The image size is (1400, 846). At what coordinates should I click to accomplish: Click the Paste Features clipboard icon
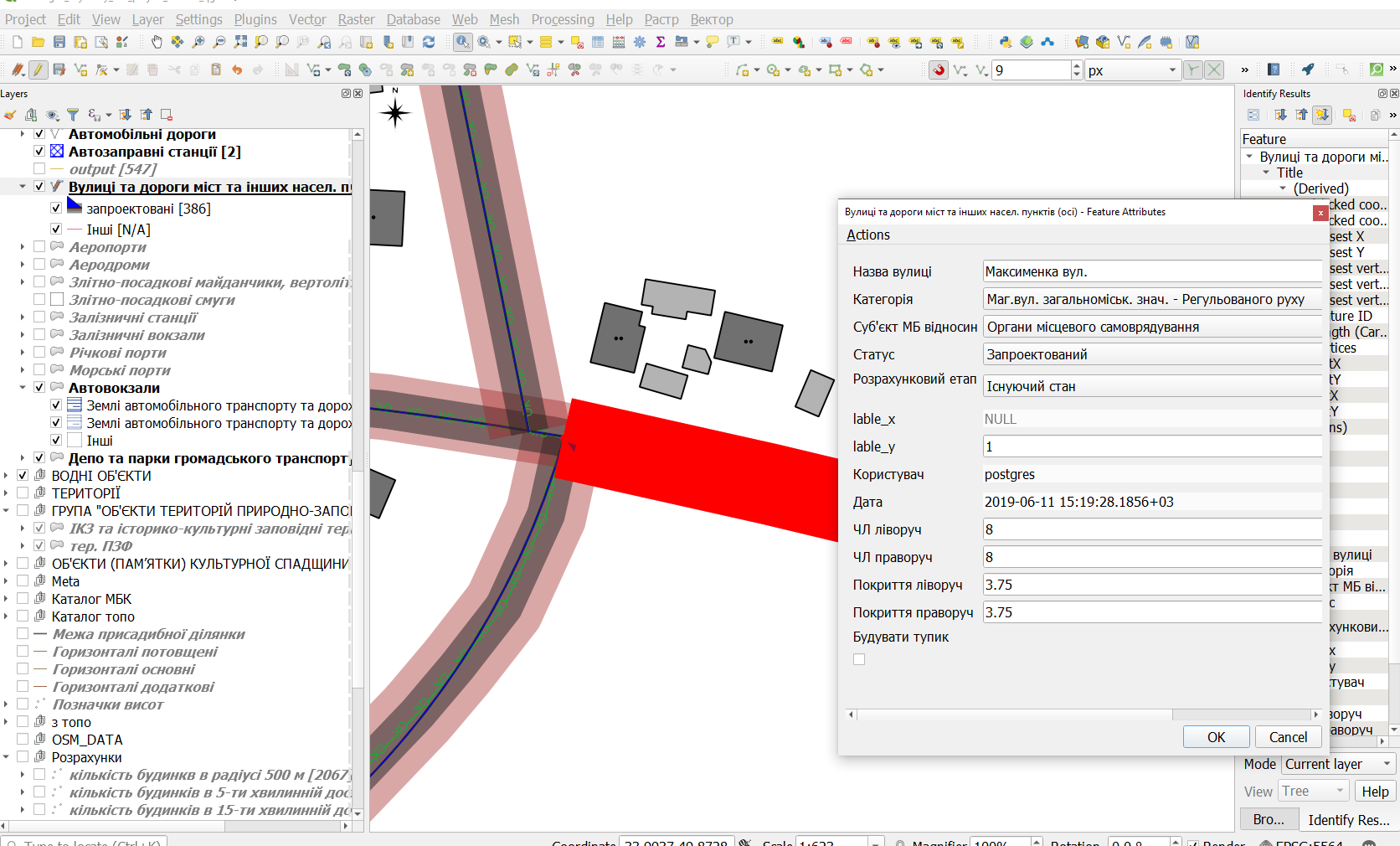pyautogui.click(x=216, y=70)
